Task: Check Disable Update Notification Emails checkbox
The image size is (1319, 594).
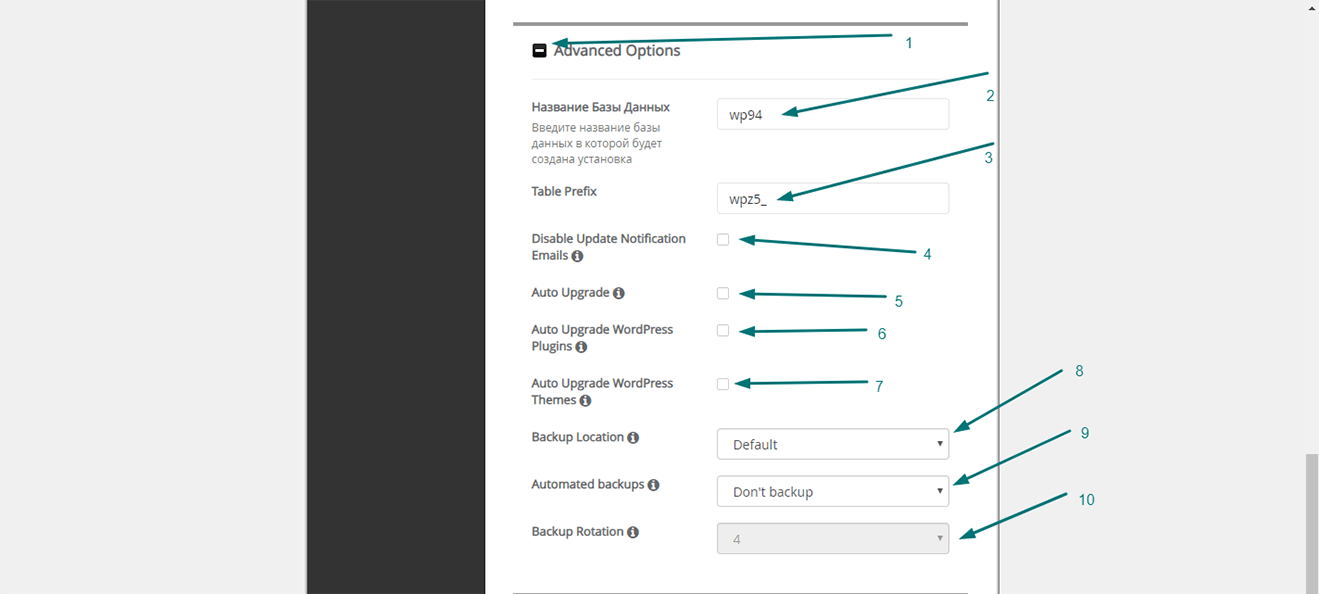Action: coord(723,239)
